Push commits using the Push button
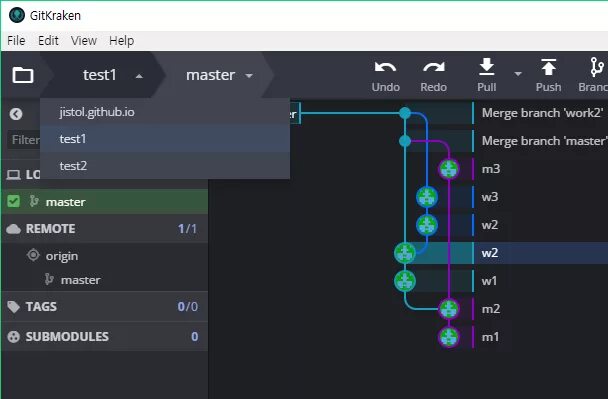608x399 pixels. pyautogui.click(x=548, y=76)
